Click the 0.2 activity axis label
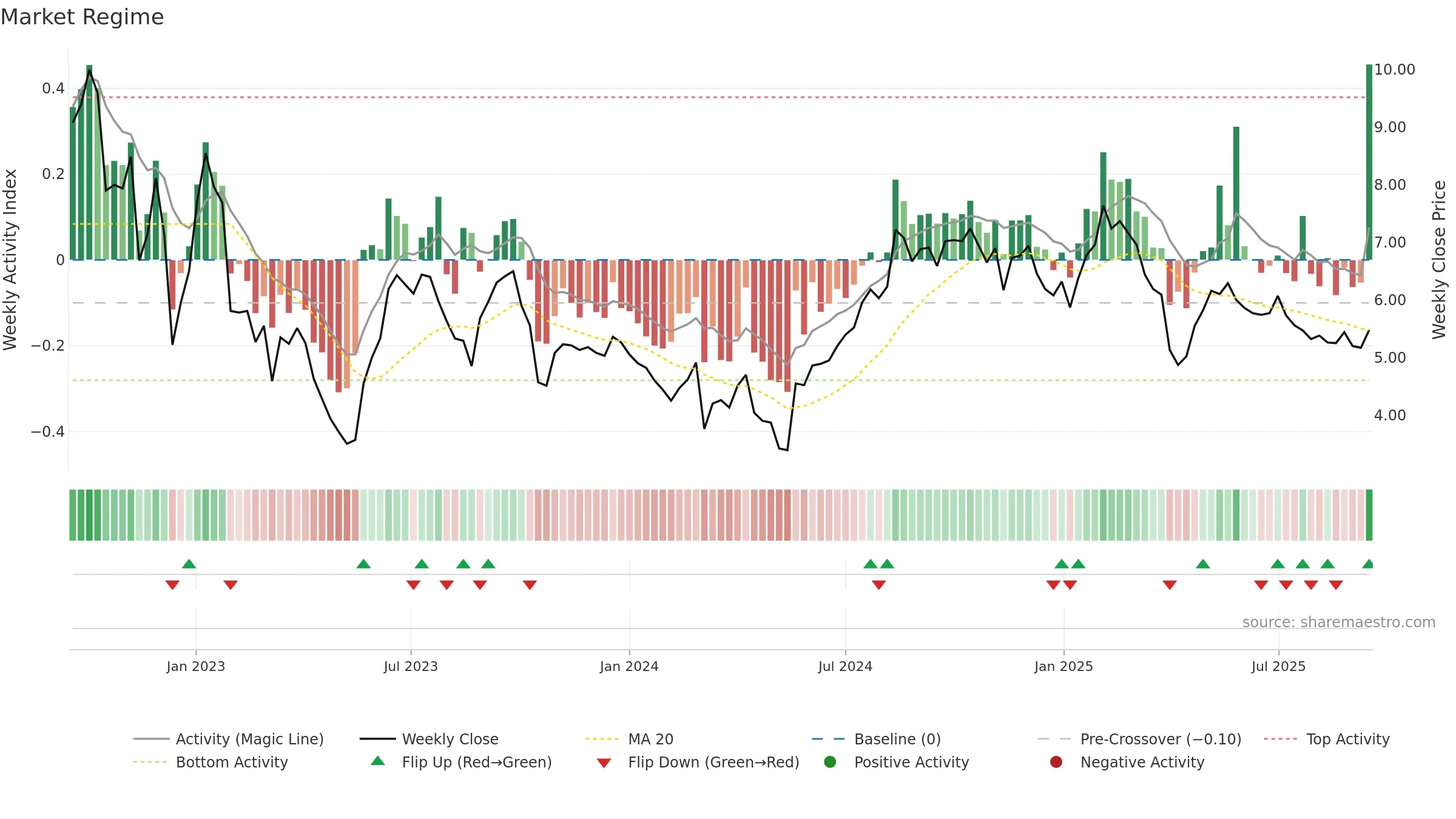Screen dimensions: 1456x819 [x=53, y=174]
